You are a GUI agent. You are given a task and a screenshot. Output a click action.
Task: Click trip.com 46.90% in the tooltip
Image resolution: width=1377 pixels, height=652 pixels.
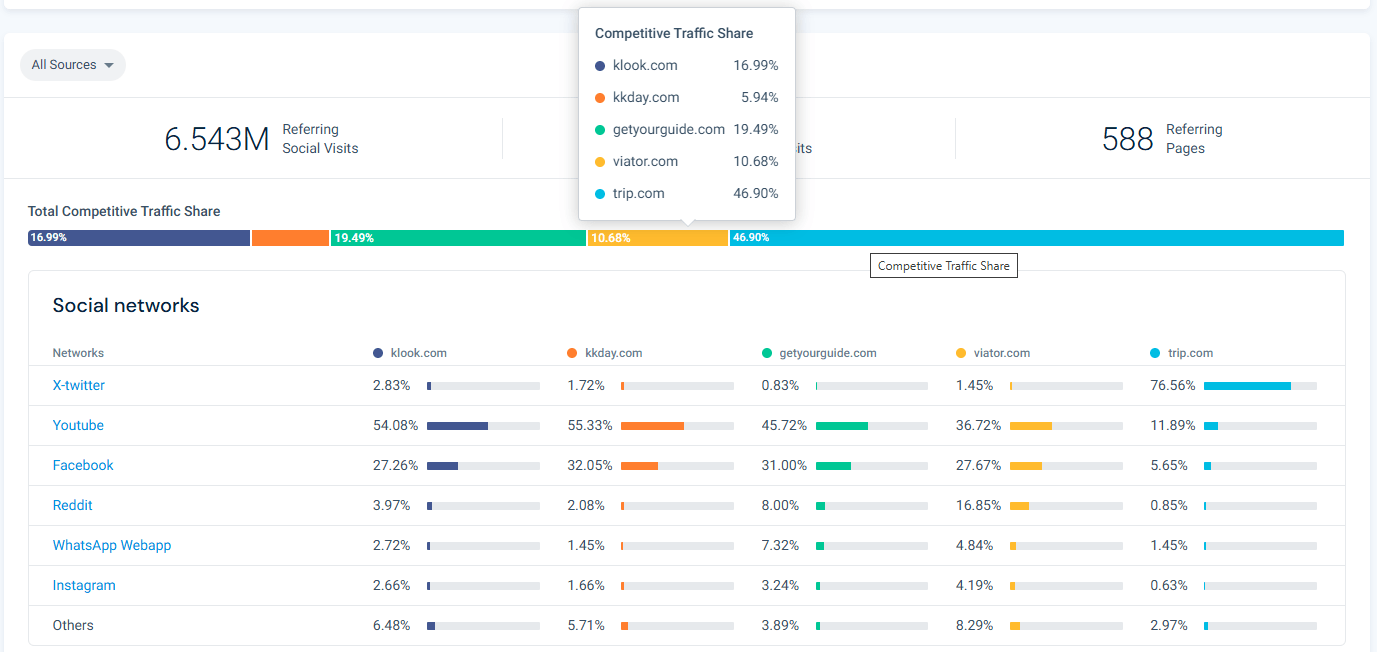[687, 193]
